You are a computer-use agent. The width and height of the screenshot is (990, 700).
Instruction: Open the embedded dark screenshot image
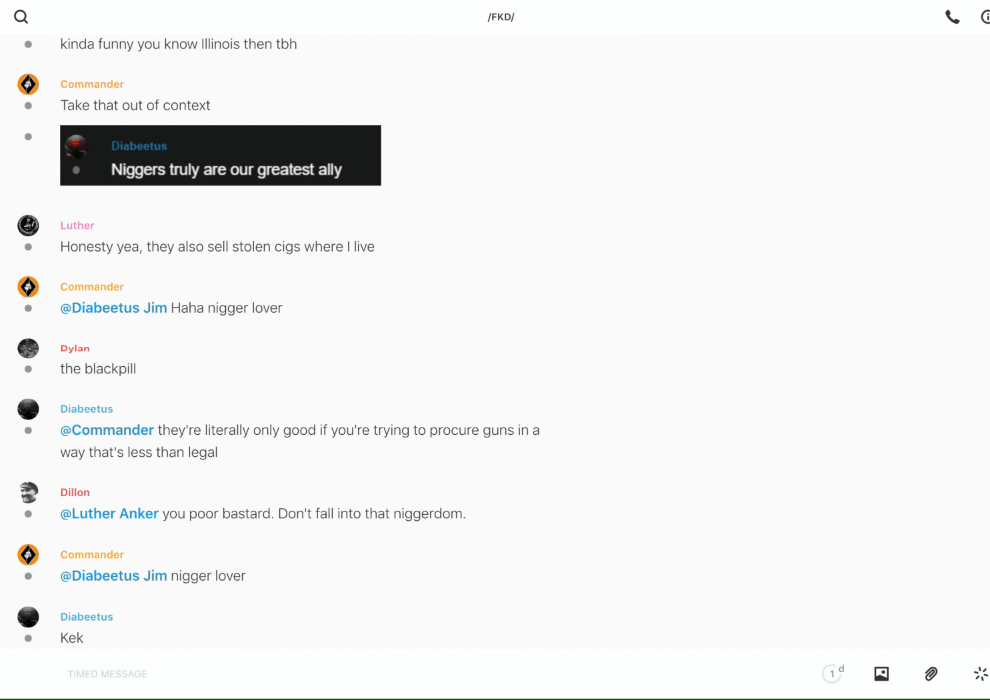220,155
